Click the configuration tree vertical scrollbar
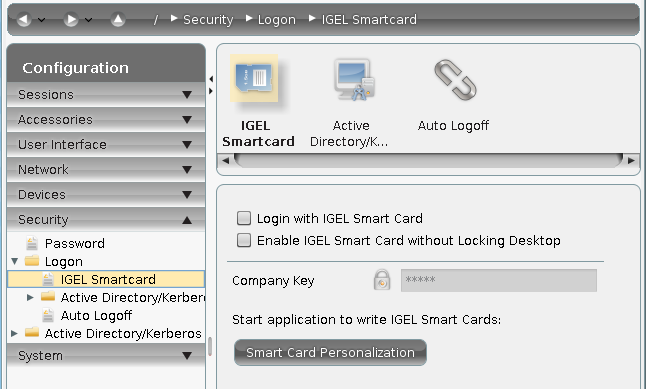Viewport: 647px width, 389px height. [210, 347]
